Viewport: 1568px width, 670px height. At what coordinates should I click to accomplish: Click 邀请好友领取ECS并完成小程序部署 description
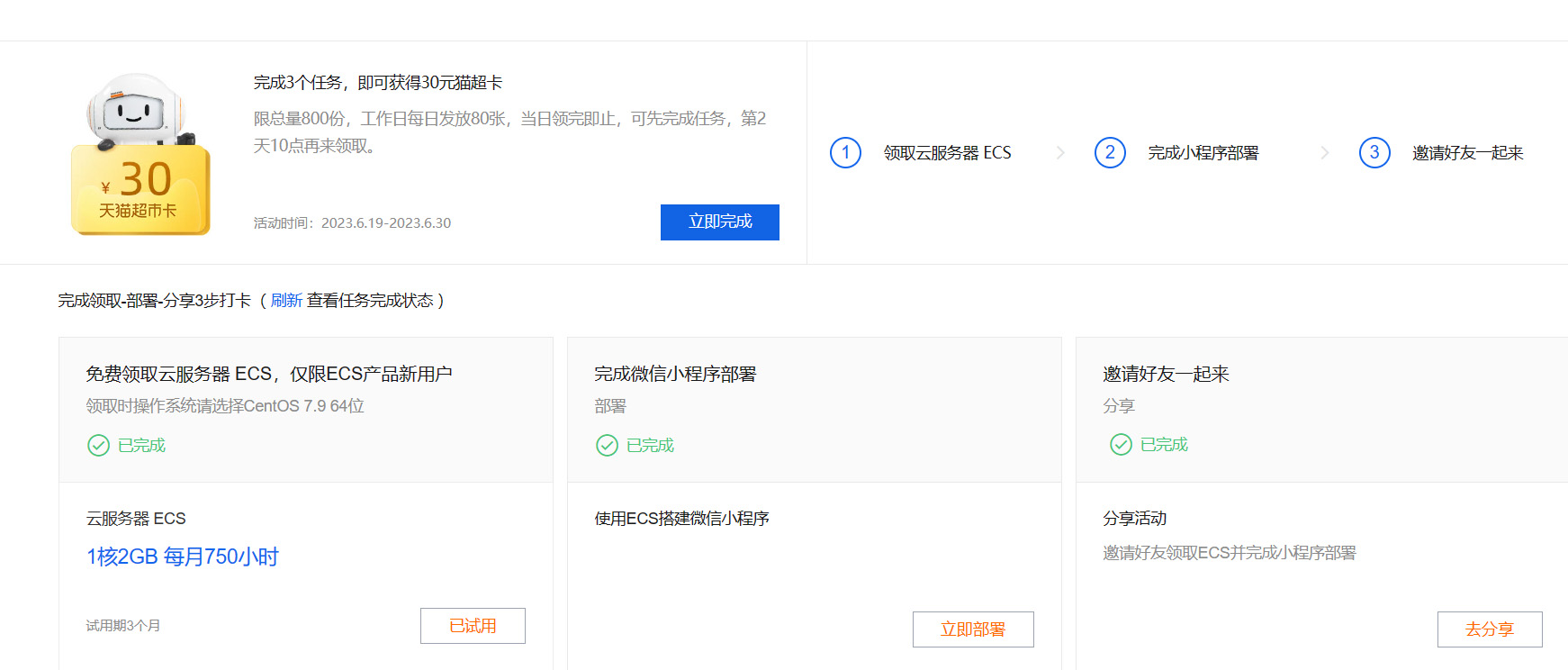click(x=1229, y=553)
